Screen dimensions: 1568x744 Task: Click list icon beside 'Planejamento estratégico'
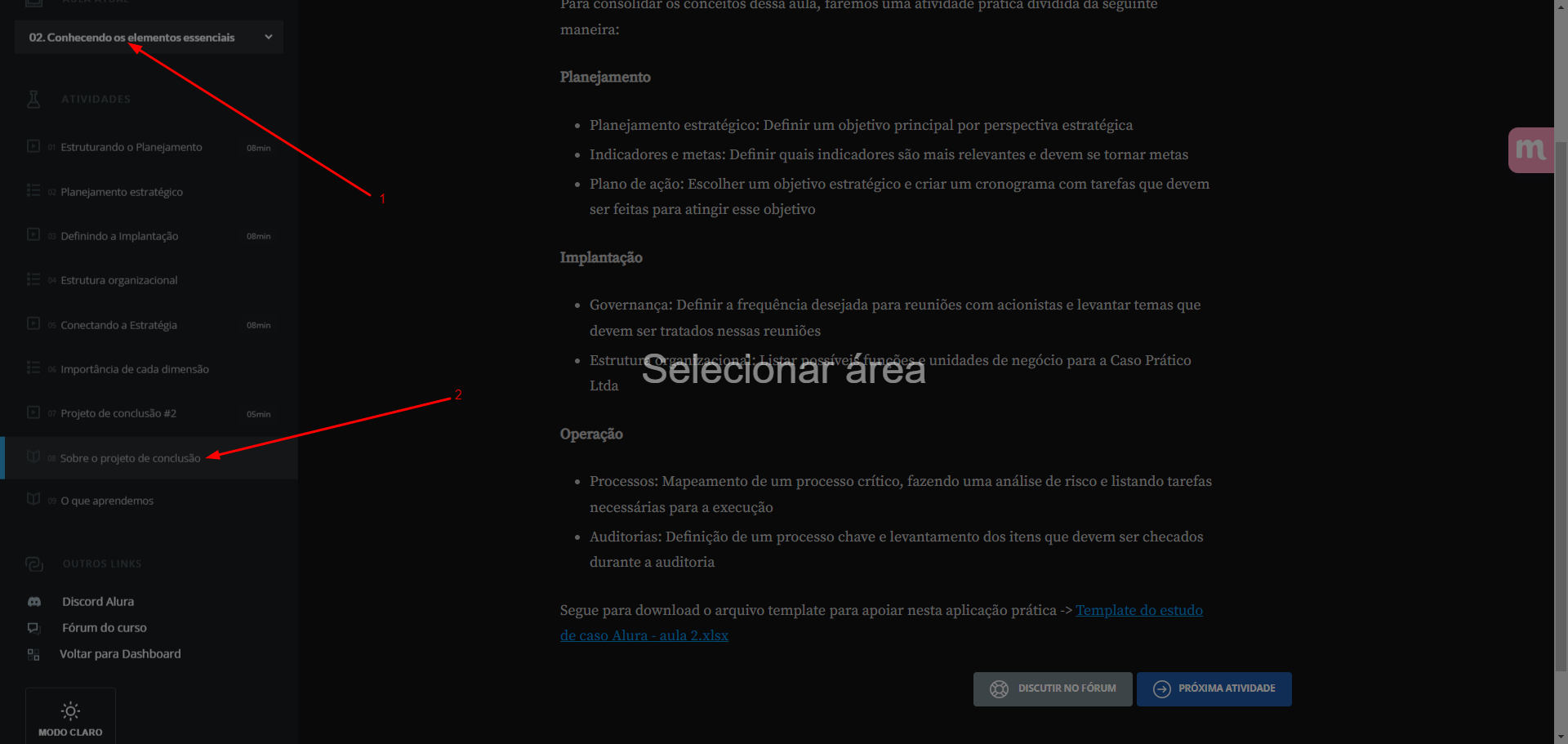click(33, 190)
